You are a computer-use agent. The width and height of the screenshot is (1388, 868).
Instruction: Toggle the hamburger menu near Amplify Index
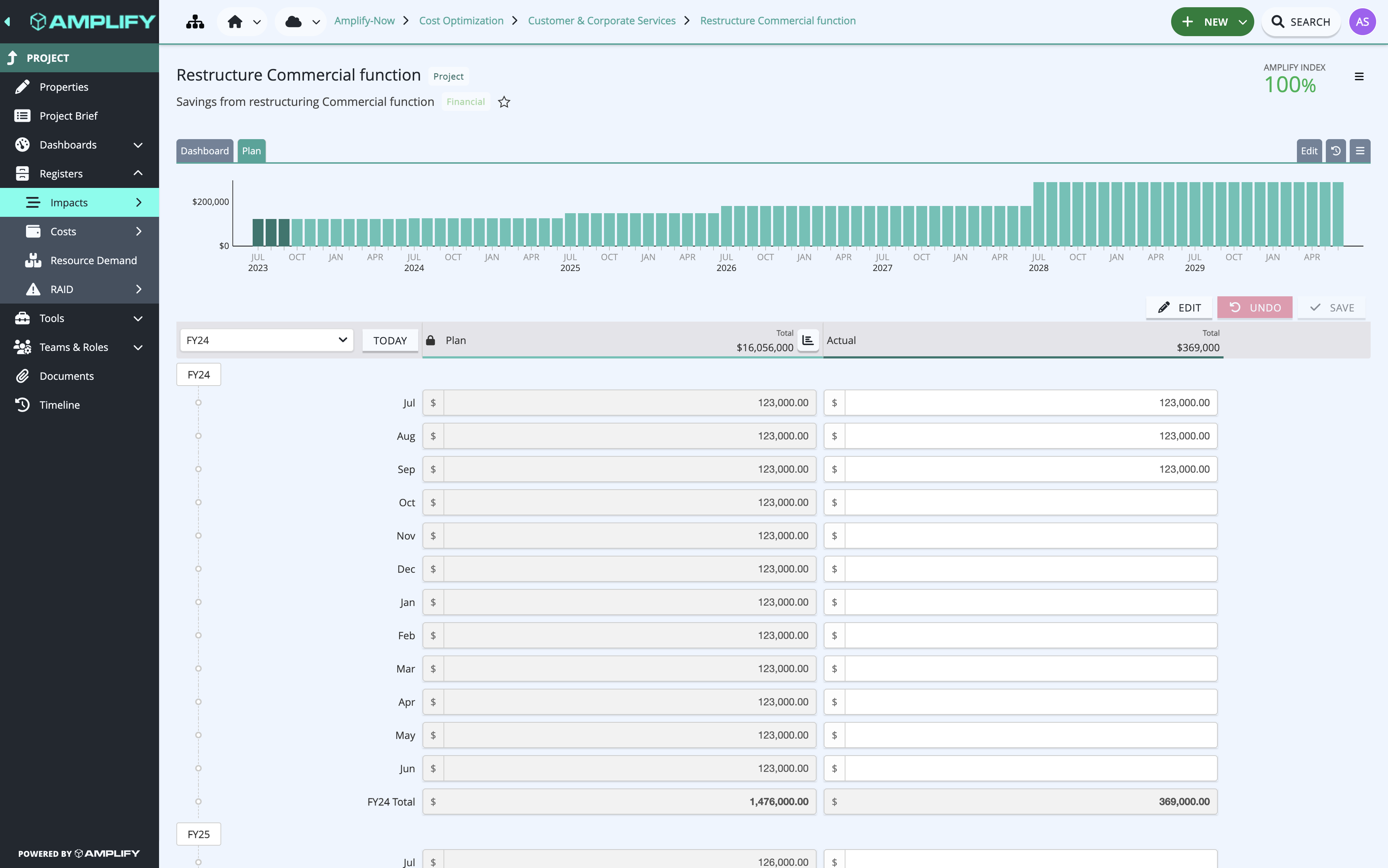point(1359,76)
